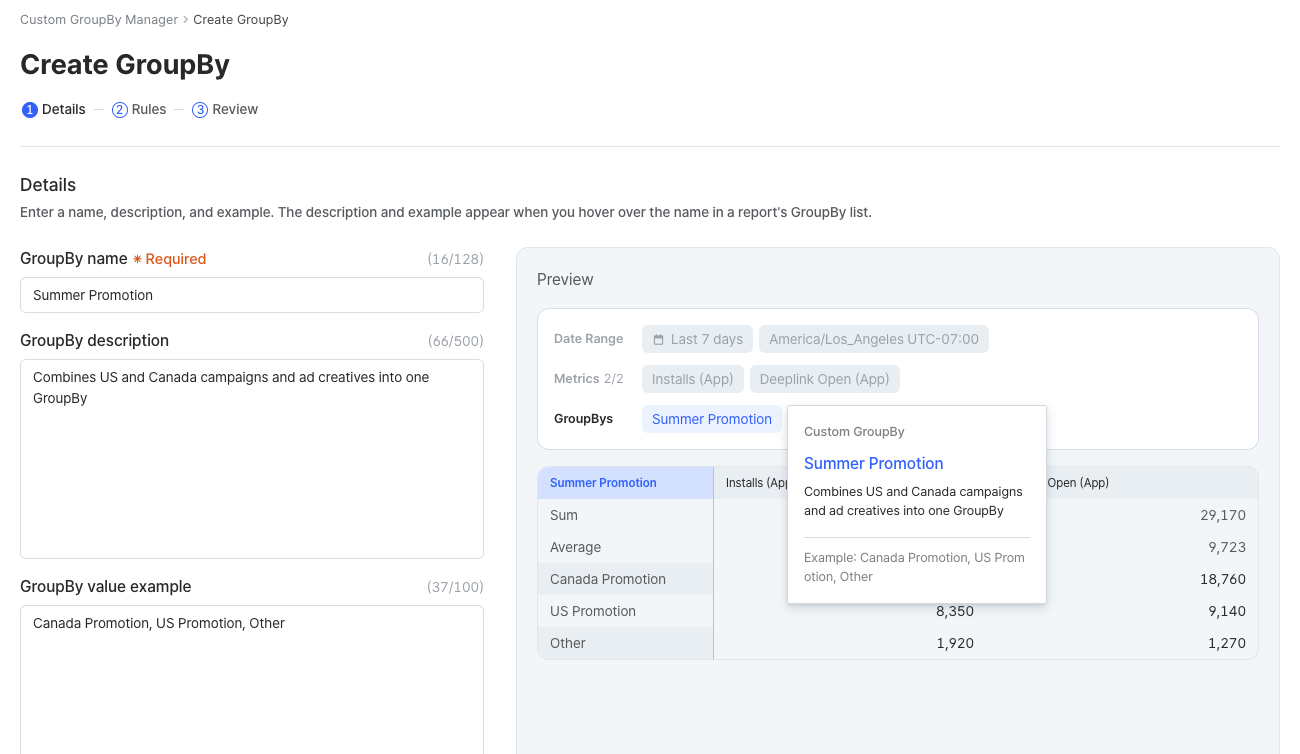
Task: Click the Deeplink Open (App) metric chip
Action: (x=825, y=379)
